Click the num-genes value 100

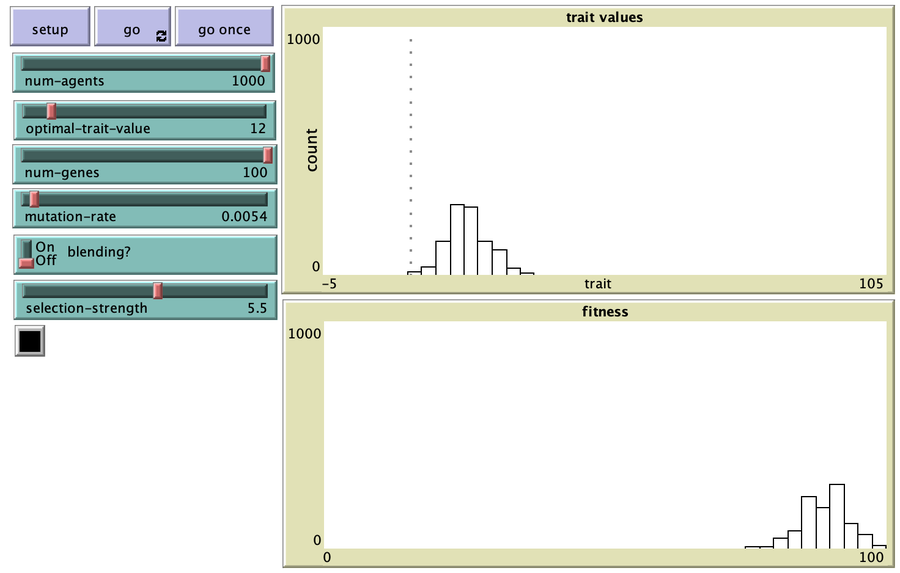click(x=255, y=172)
